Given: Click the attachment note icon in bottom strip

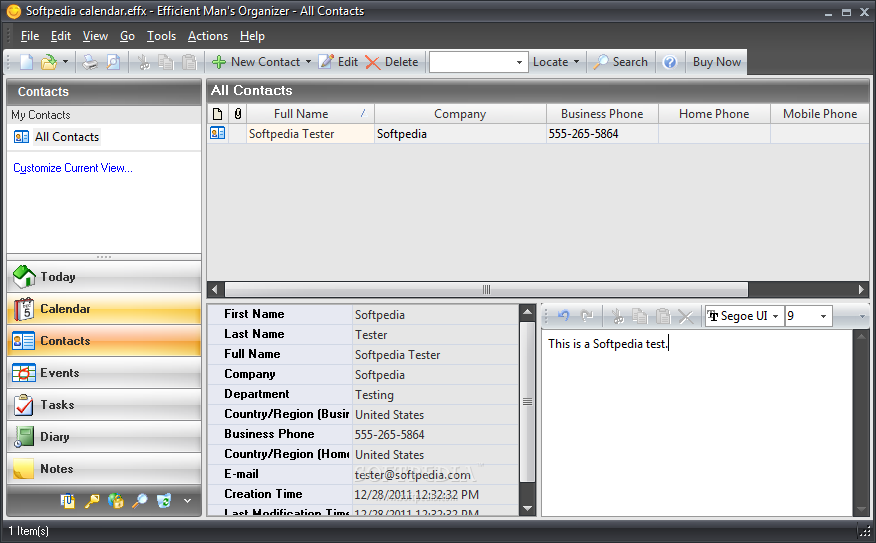Looking at the screenshot, I should (68, 501).
